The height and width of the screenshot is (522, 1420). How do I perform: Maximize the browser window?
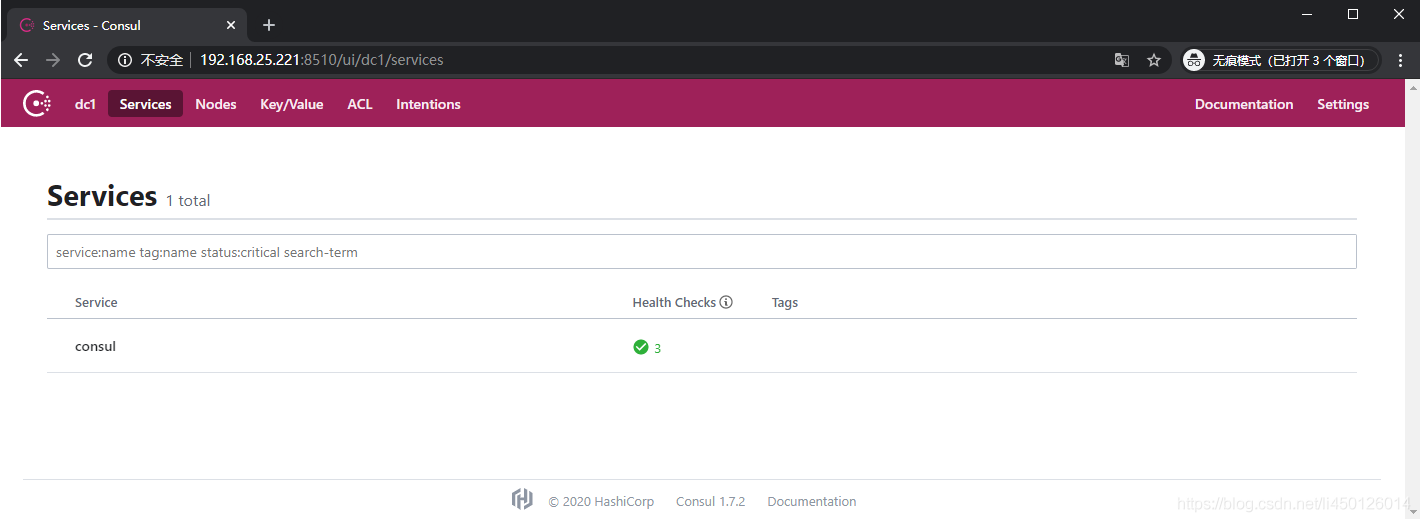click(x=1353, y=14)
